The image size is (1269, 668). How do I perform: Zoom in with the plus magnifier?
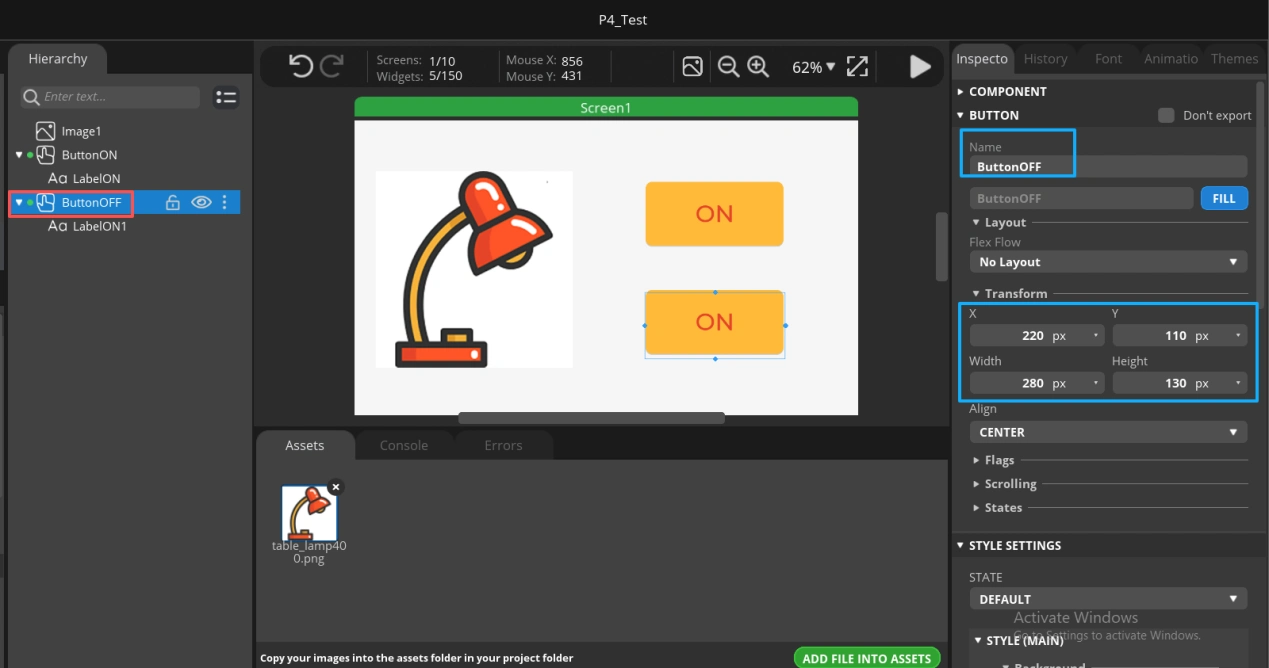[758, 67]
